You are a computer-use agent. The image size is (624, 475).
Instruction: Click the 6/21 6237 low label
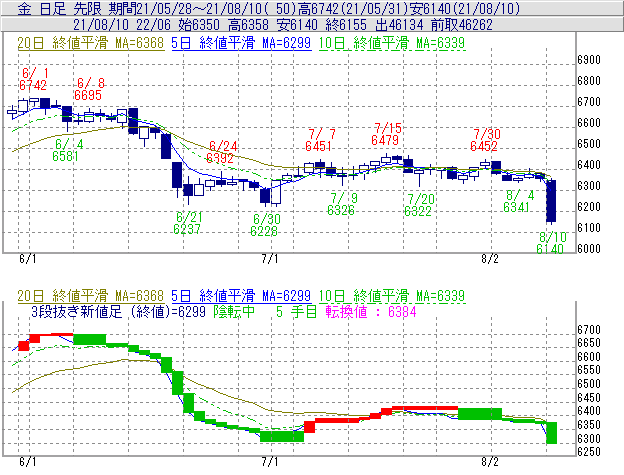188,223
